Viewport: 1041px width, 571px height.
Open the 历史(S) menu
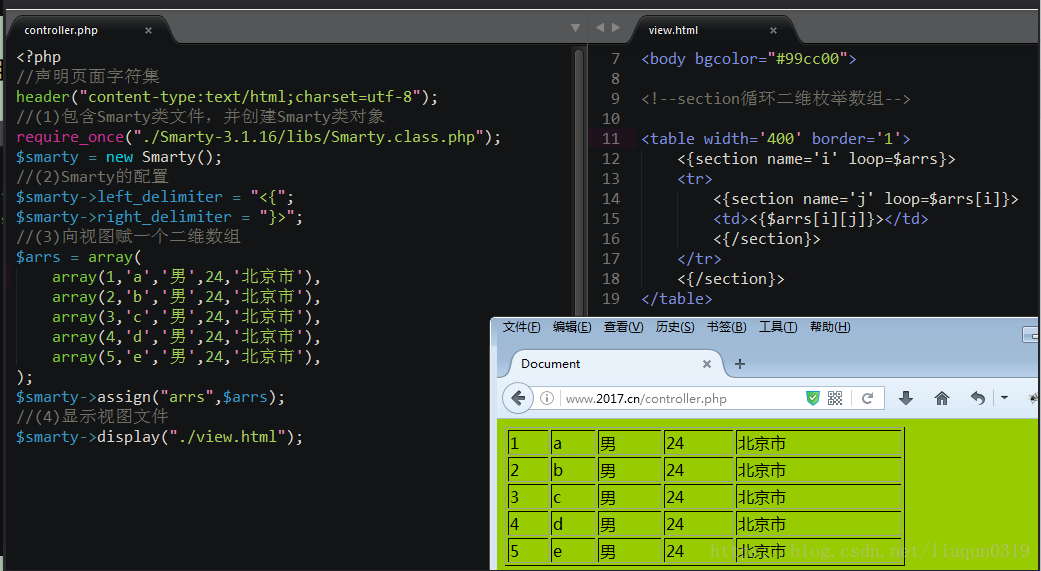coord(675,327)
